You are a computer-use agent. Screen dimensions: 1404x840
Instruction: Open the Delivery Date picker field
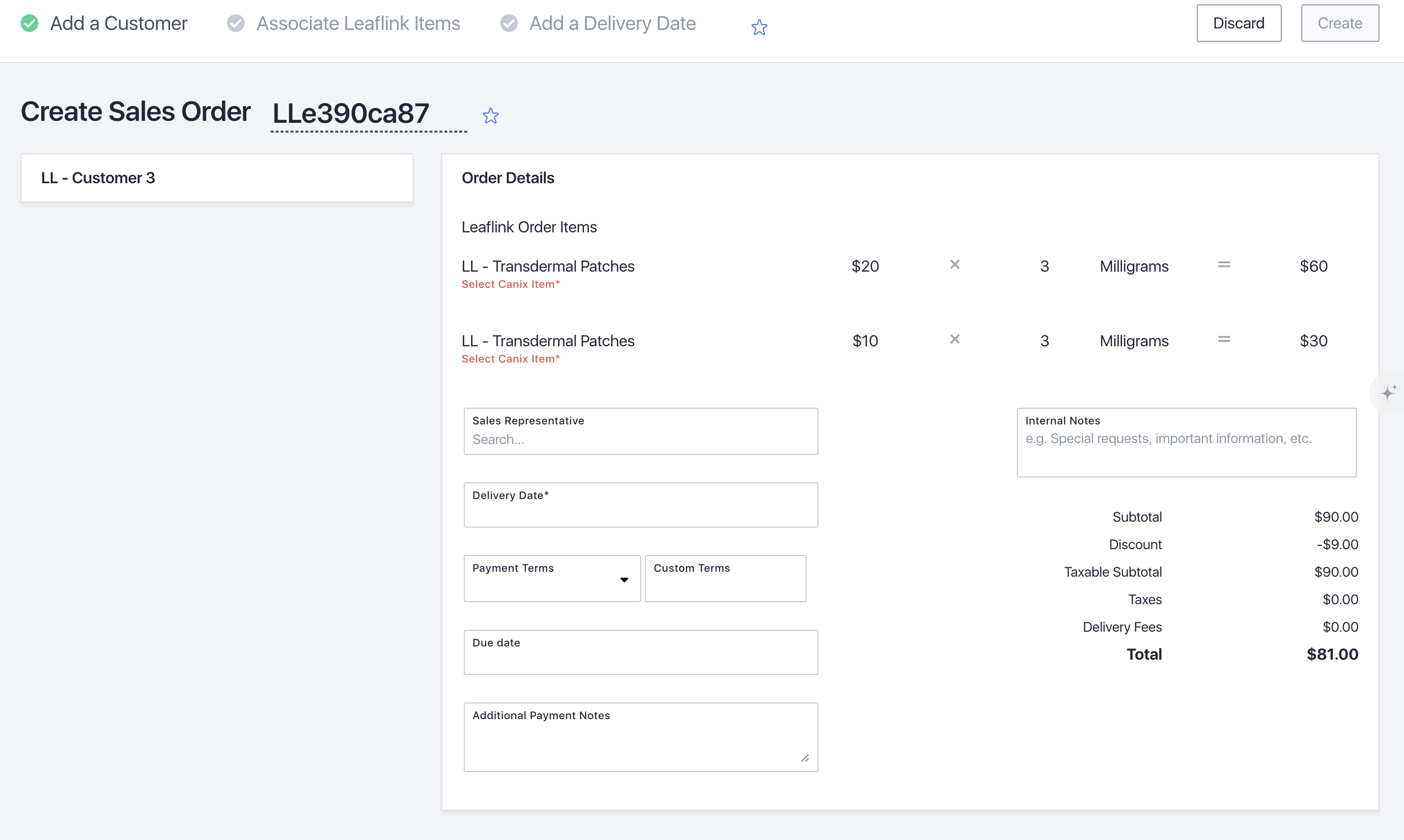(x=641, y=505)
